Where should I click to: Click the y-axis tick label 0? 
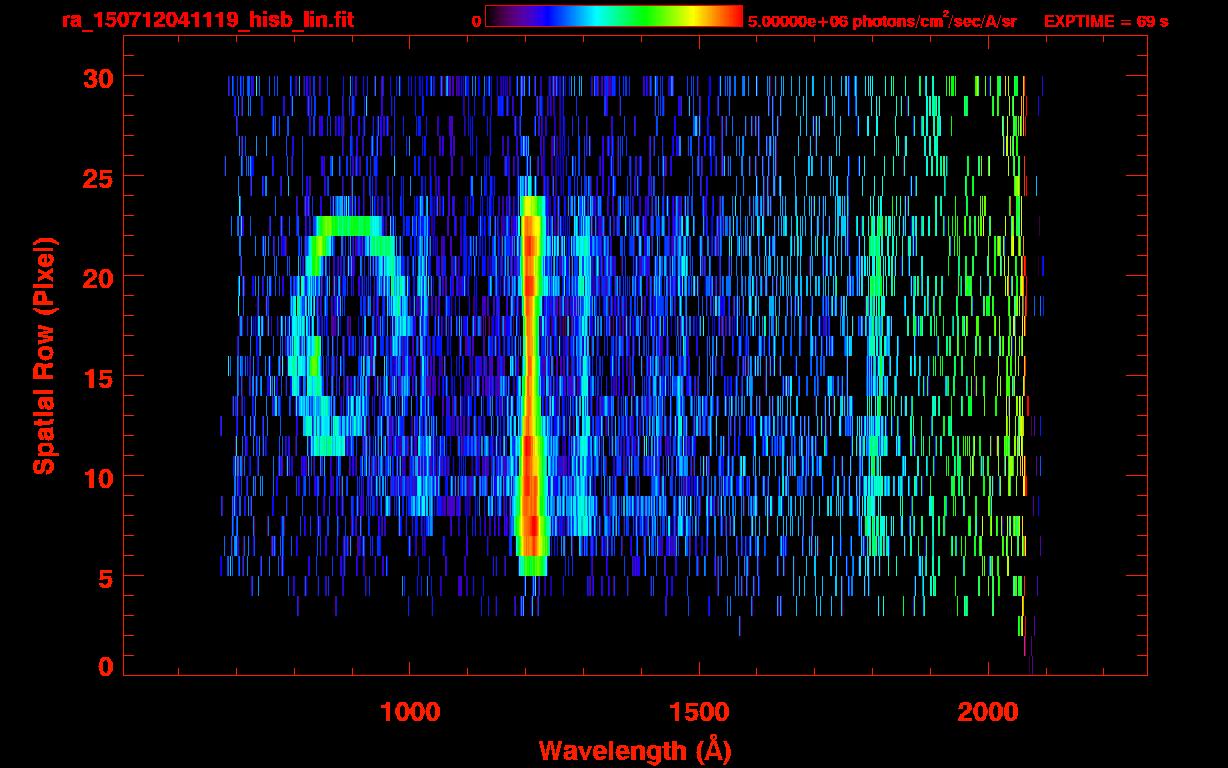tap(106, 665)
